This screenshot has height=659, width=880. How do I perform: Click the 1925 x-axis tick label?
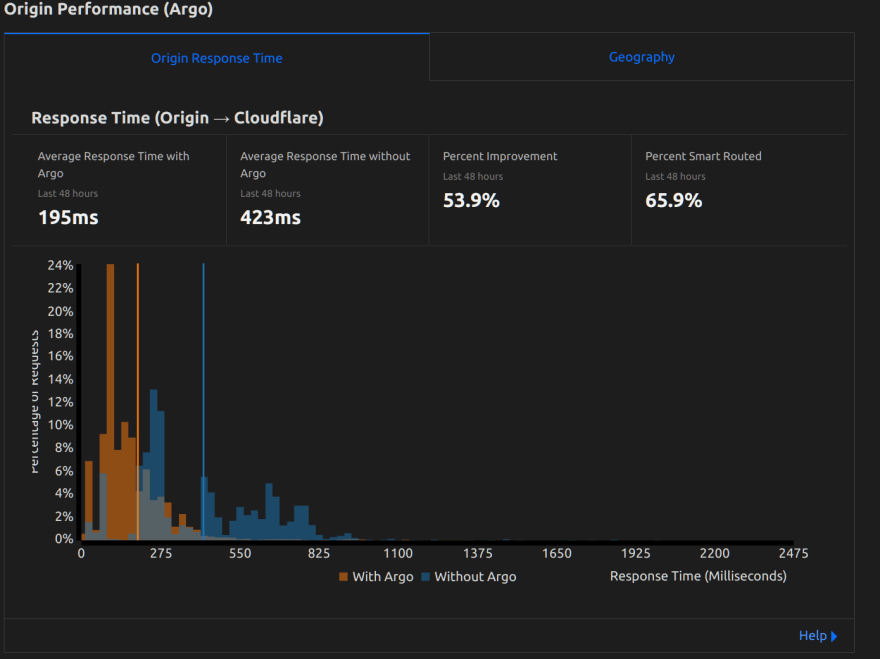[x=635, y=553]
